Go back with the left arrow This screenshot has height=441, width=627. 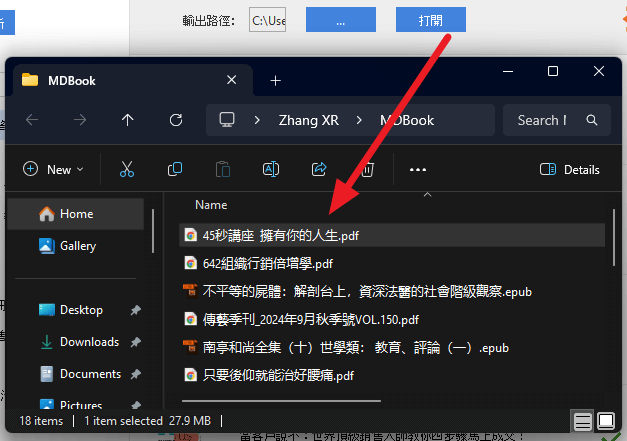tap(32, 120)
